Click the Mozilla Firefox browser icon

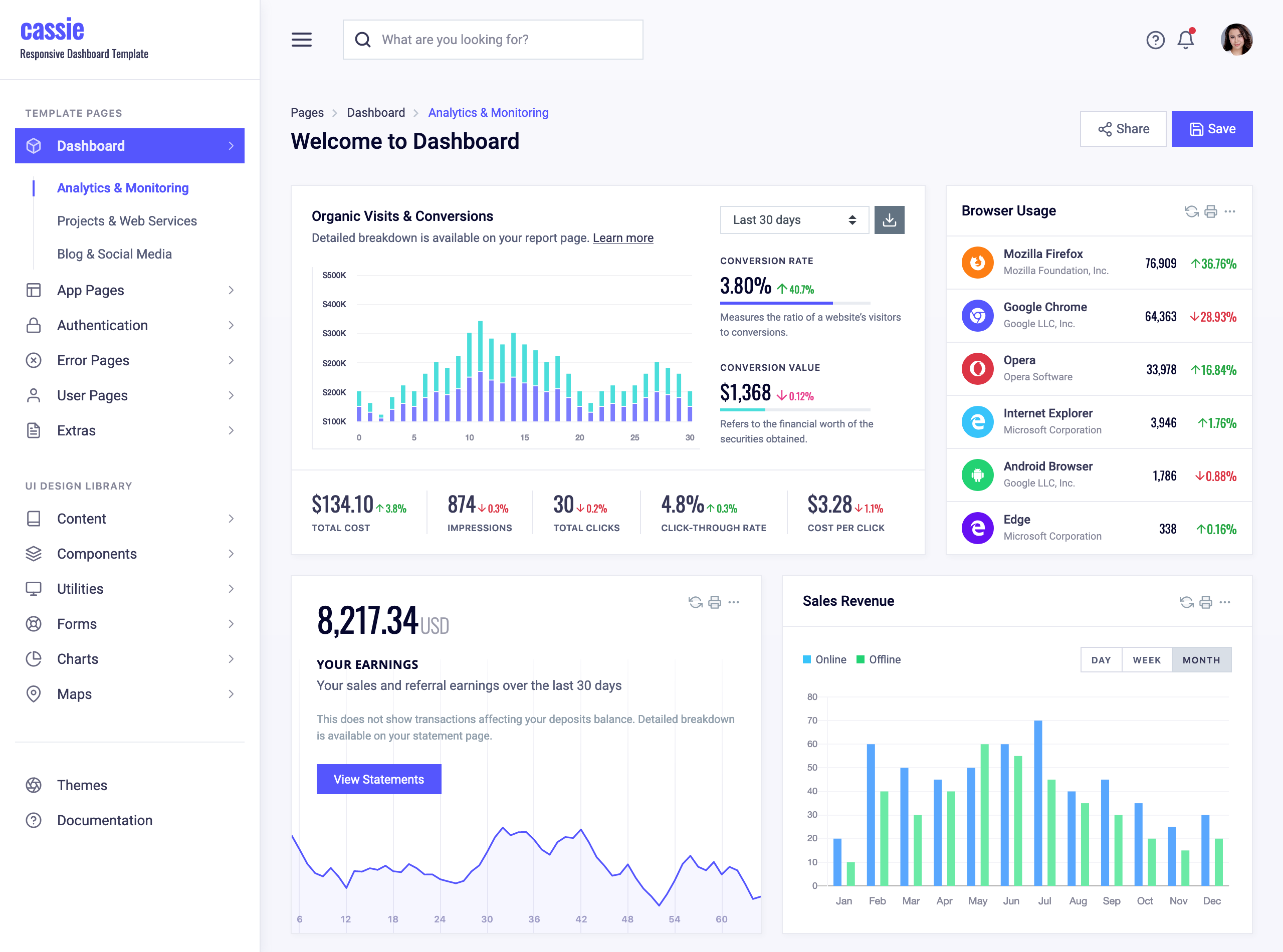click(x=977, y=263)
